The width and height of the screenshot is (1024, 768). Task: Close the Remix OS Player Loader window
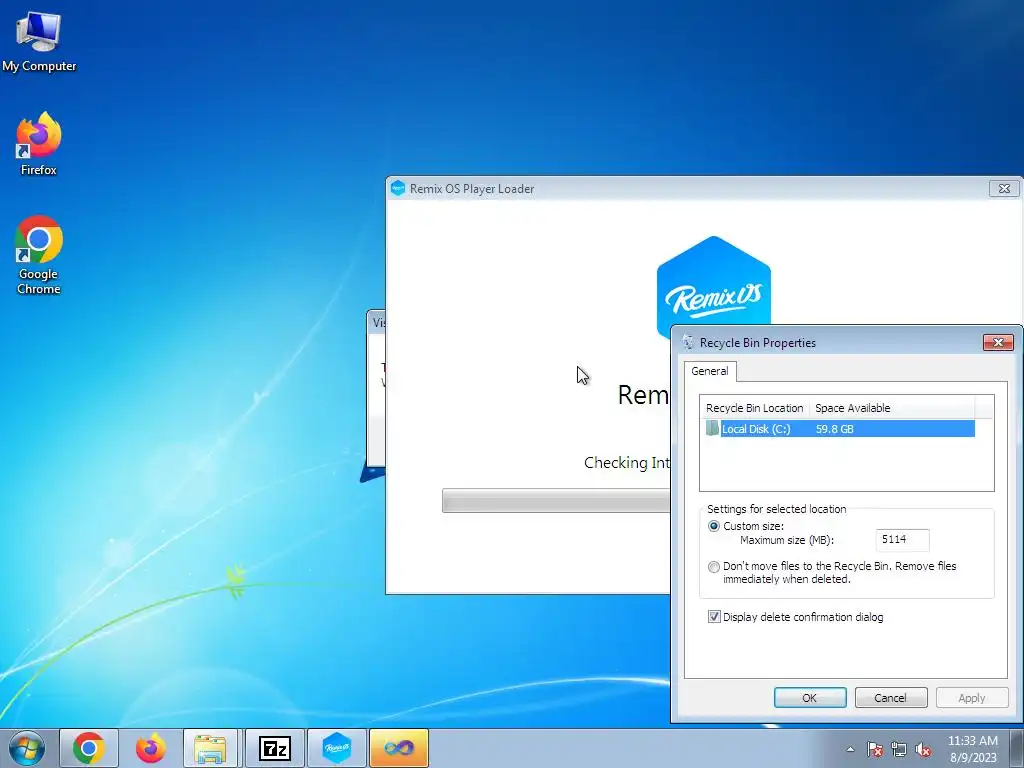coord(1004,189)
